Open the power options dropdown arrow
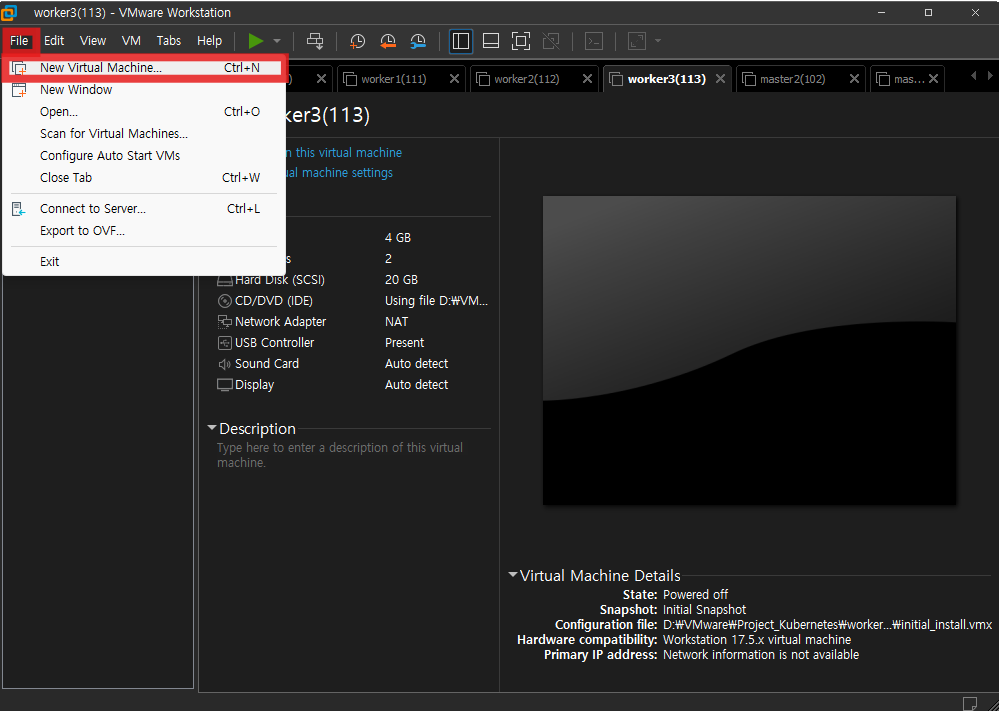Image resolution: width=999 pixels, height=711 pixels. [277, 41]
